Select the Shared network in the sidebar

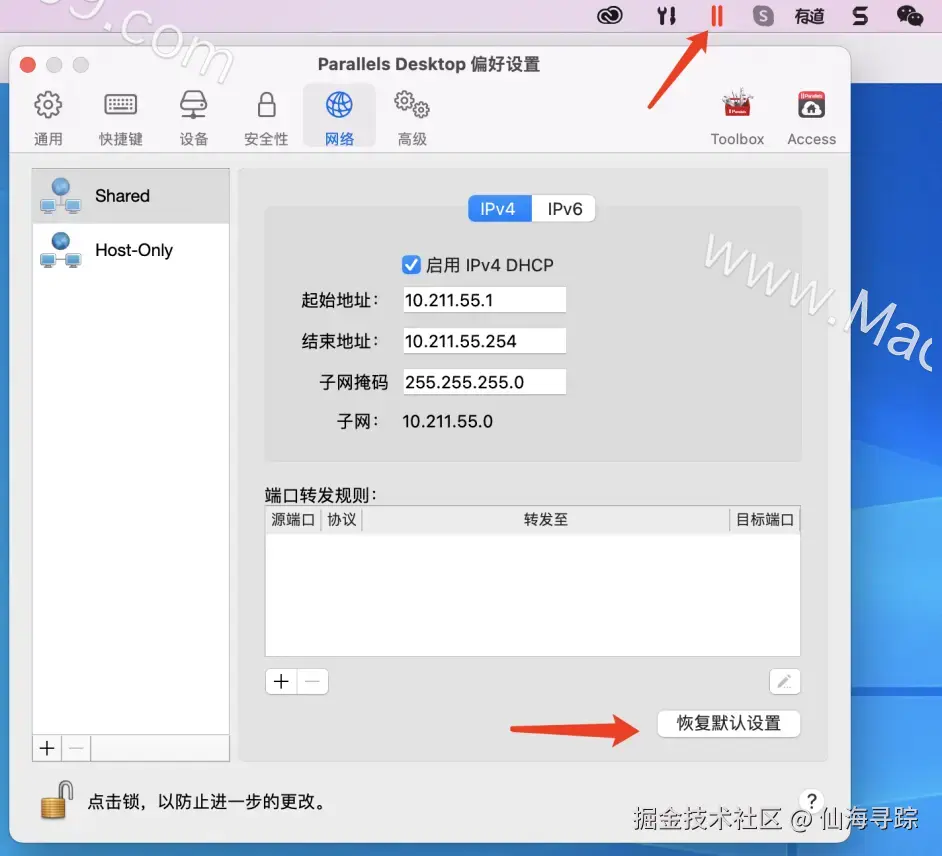[131, 196]
